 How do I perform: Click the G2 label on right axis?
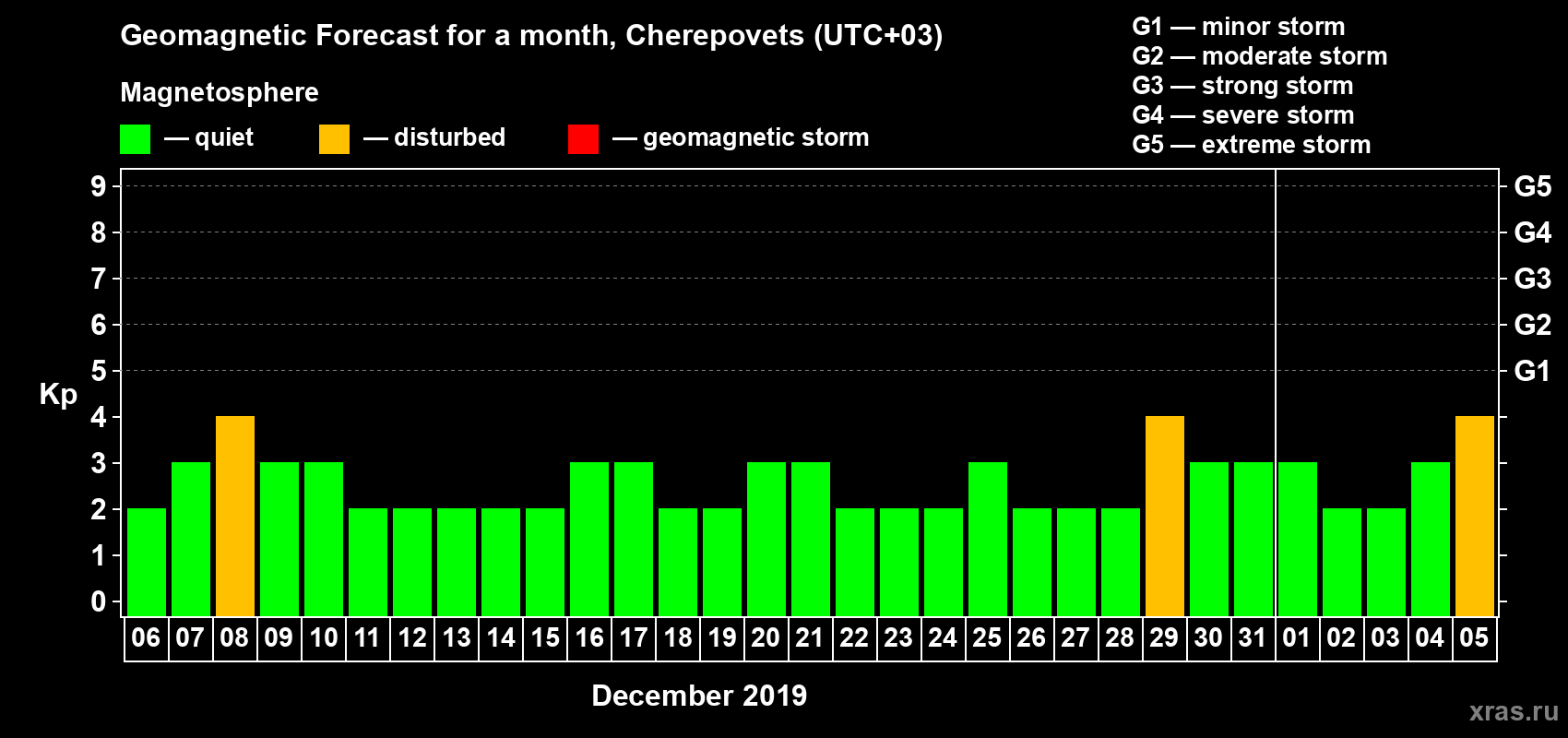[1533, 325]
